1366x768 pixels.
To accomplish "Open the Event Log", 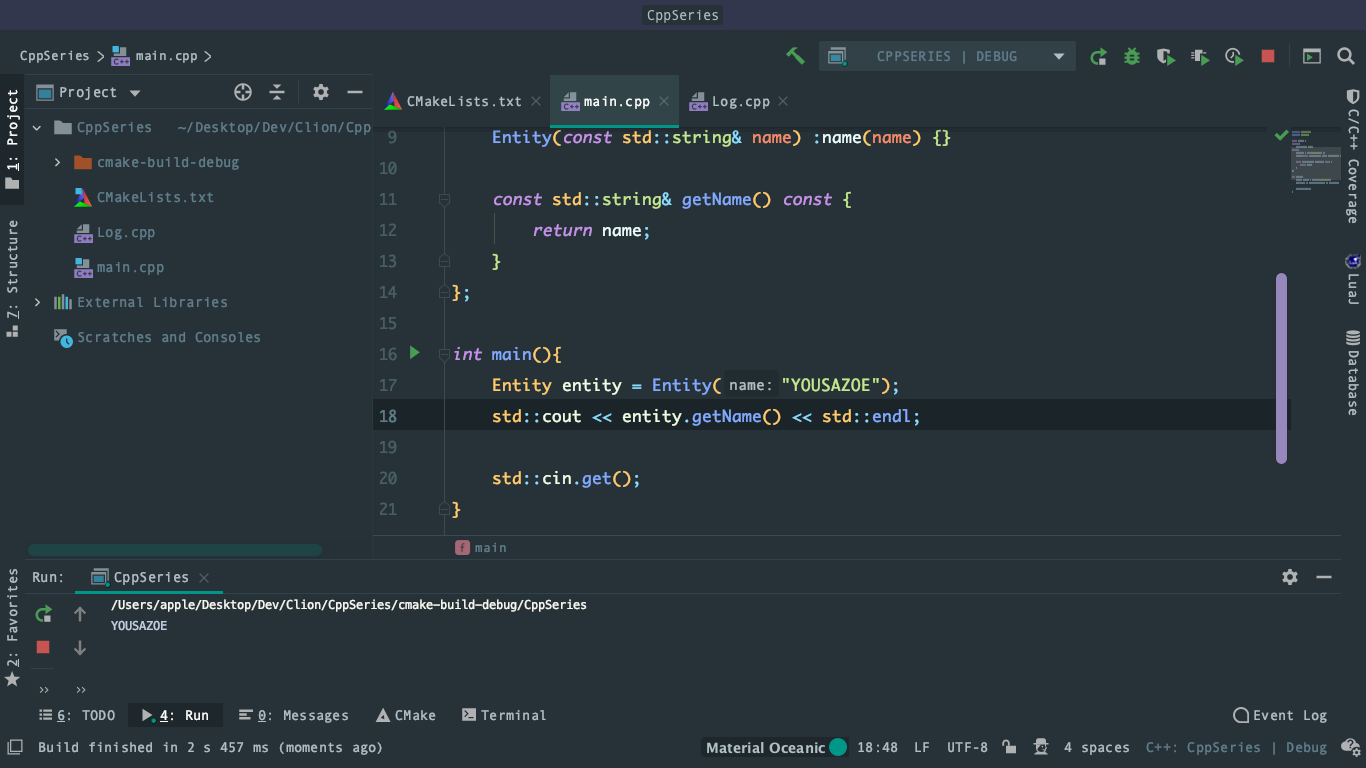I will point(1281,715).
